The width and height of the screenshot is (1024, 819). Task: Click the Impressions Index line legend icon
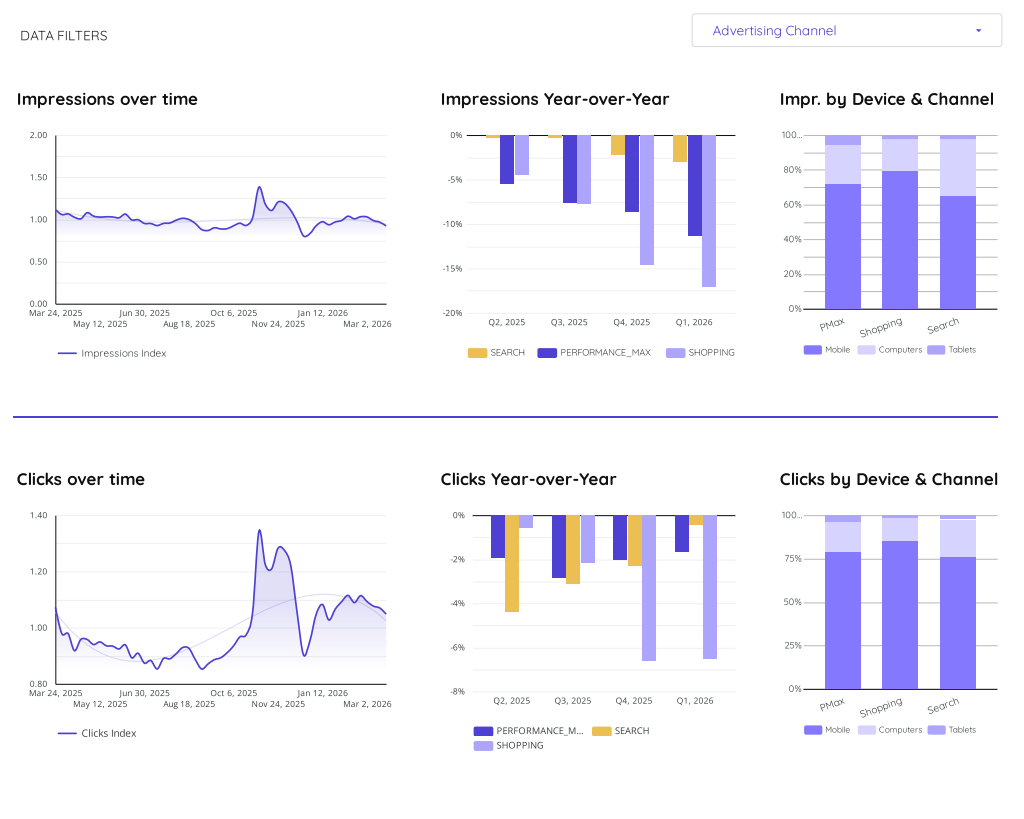(66, 353)
